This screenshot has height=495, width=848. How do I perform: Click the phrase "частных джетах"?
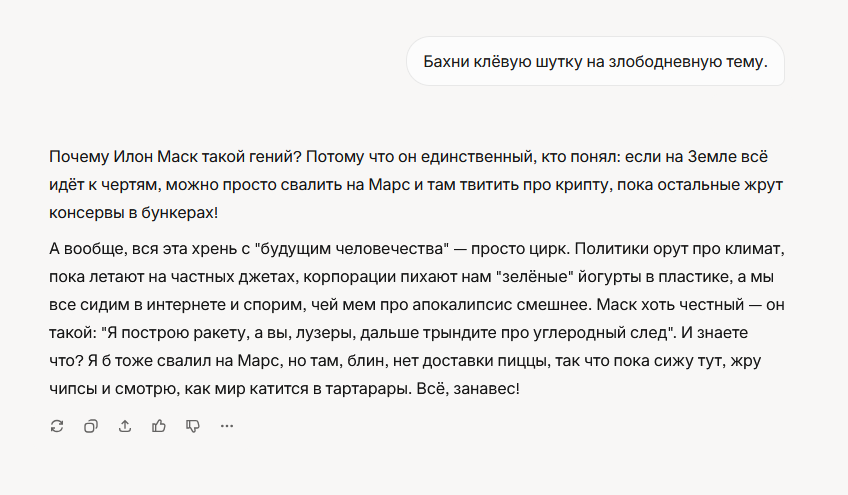click(234, 277)
